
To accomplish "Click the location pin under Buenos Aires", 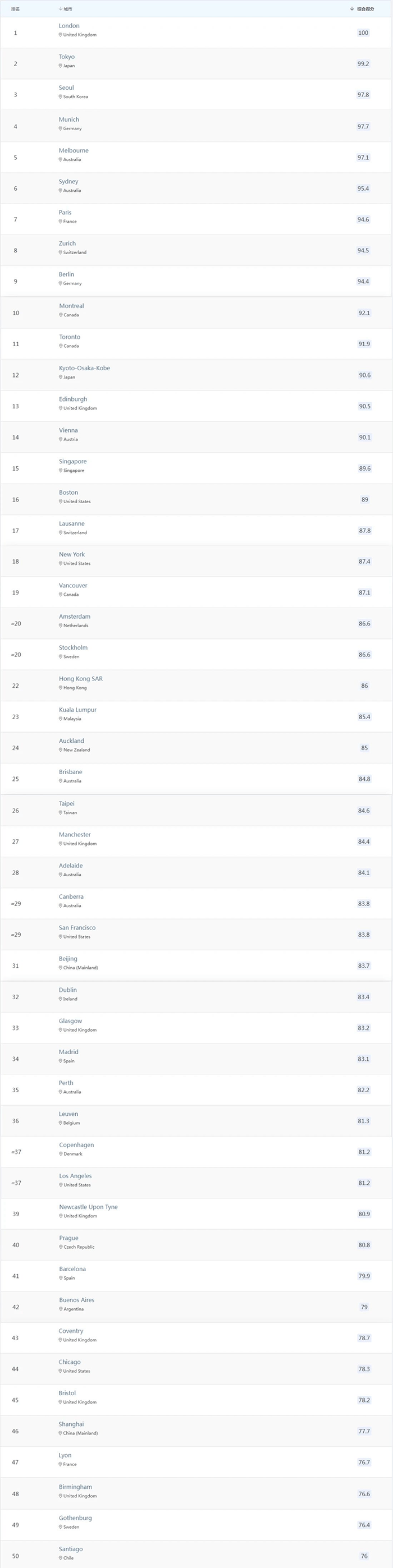I will pyautogui.click(x=61, y=1309).
